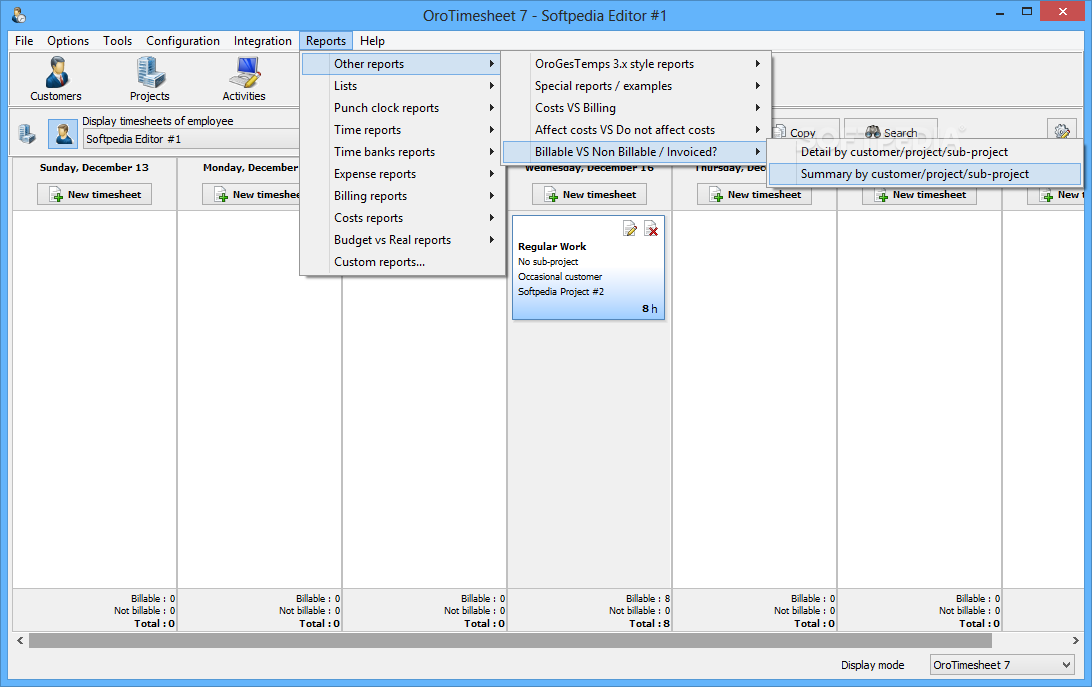Expand Billable VS Non Billable / Invoiced?

636,152
